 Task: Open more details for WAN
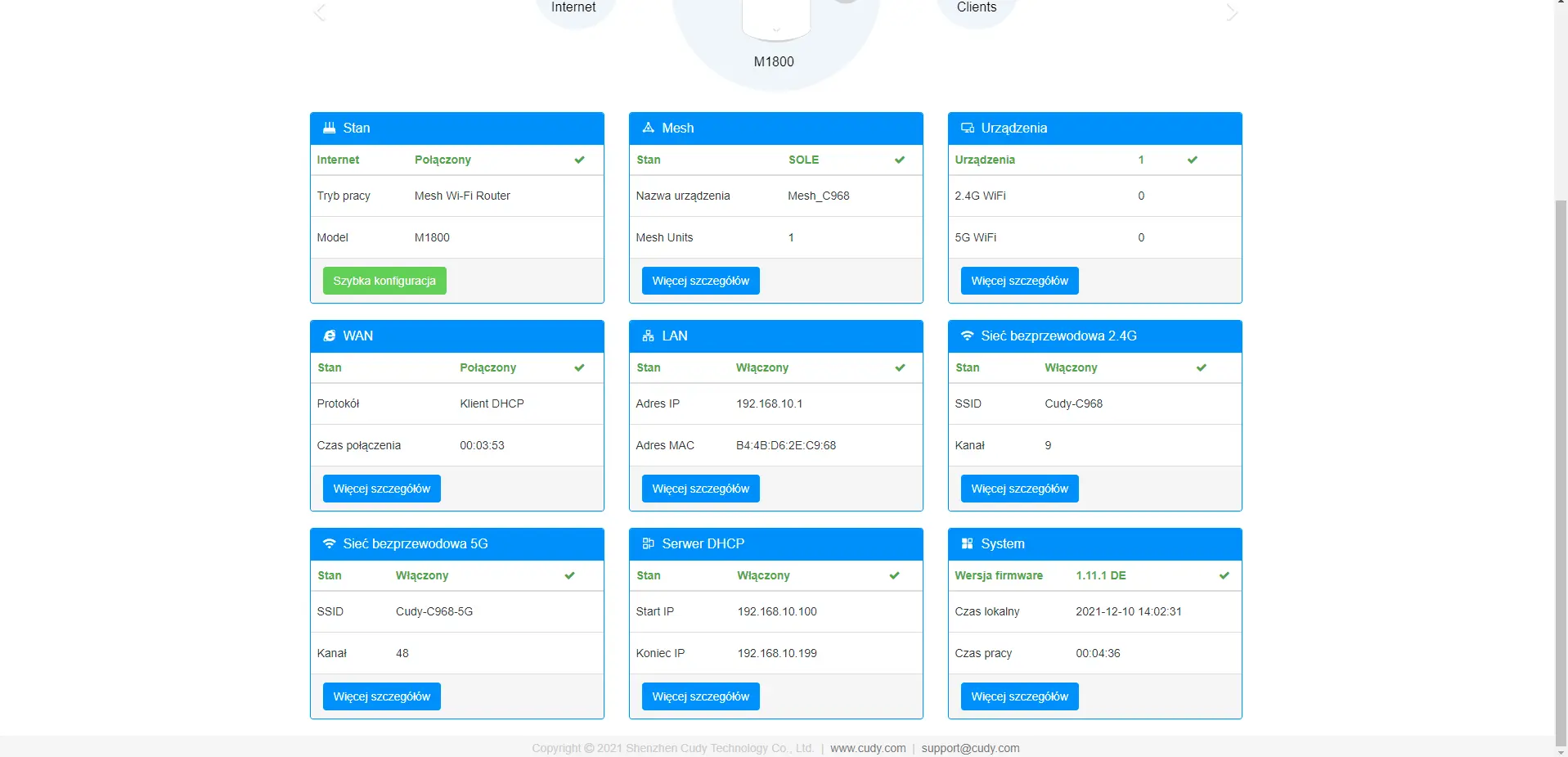pyautogui.click(x=381, y=489)
